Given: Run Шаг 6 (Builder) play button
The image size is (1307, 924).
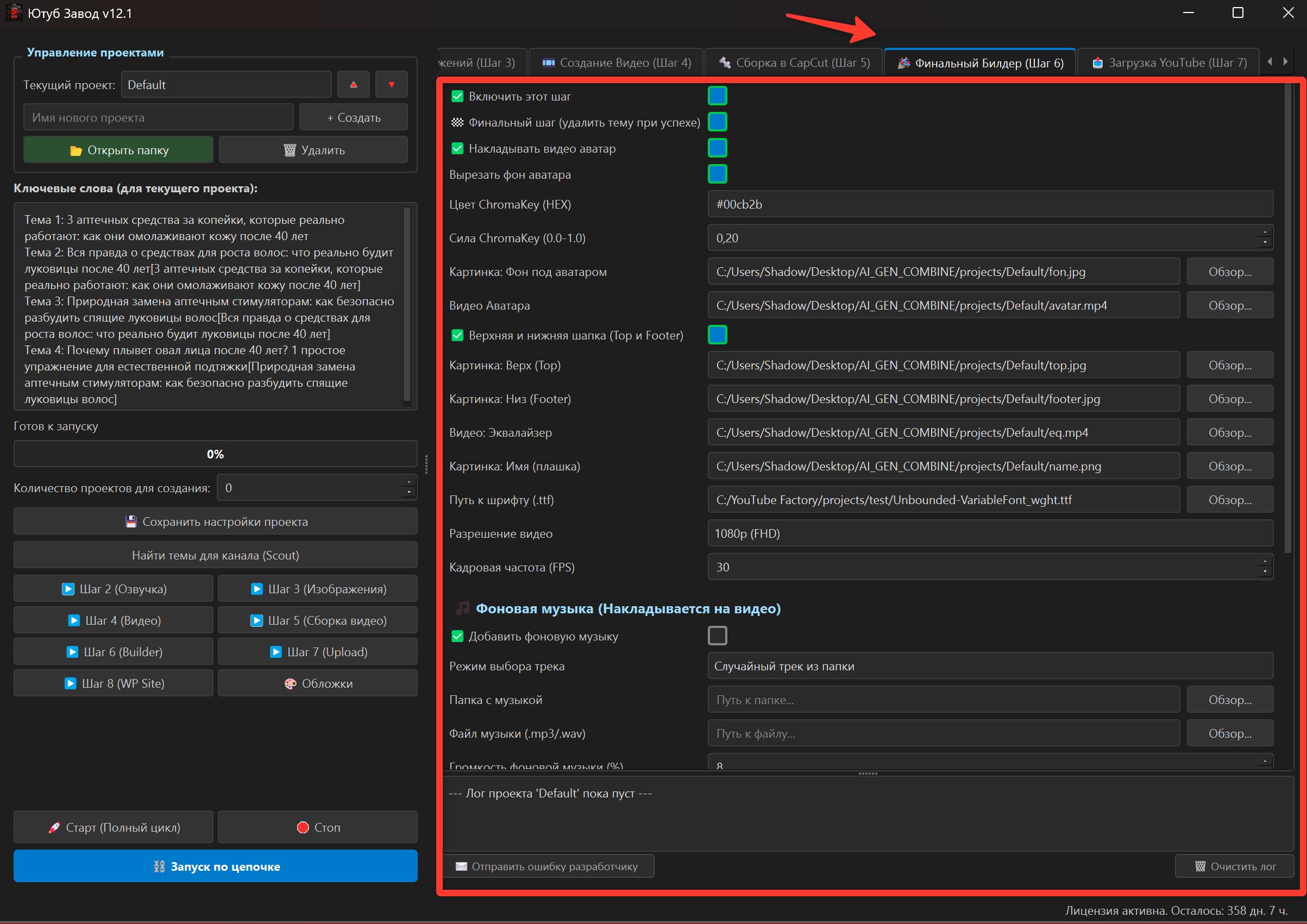Looking at the screenshot, I should 114,651.
